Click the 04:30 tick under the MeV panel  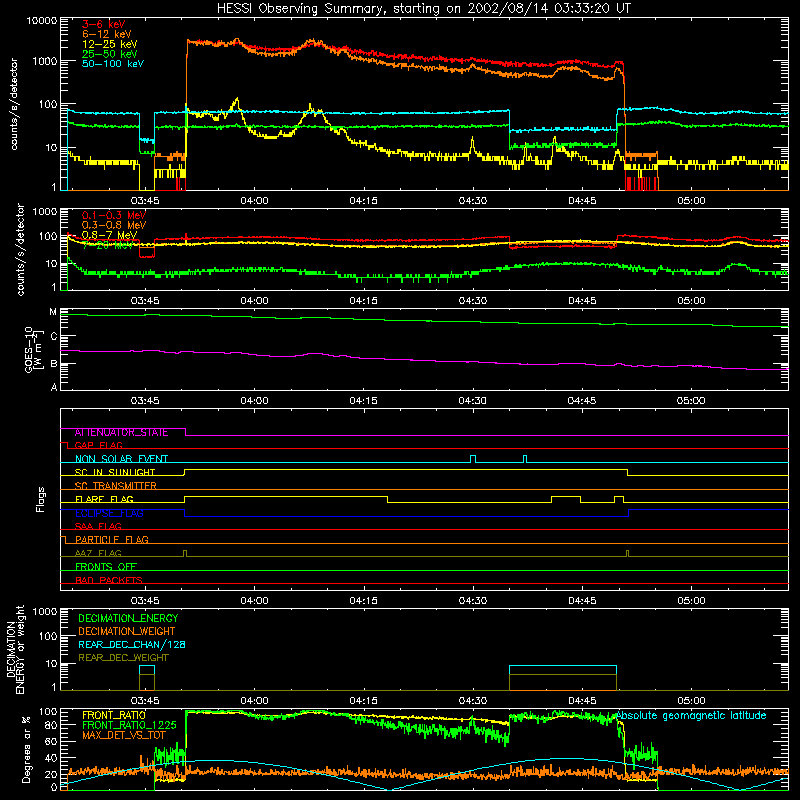tap(472, 301)
